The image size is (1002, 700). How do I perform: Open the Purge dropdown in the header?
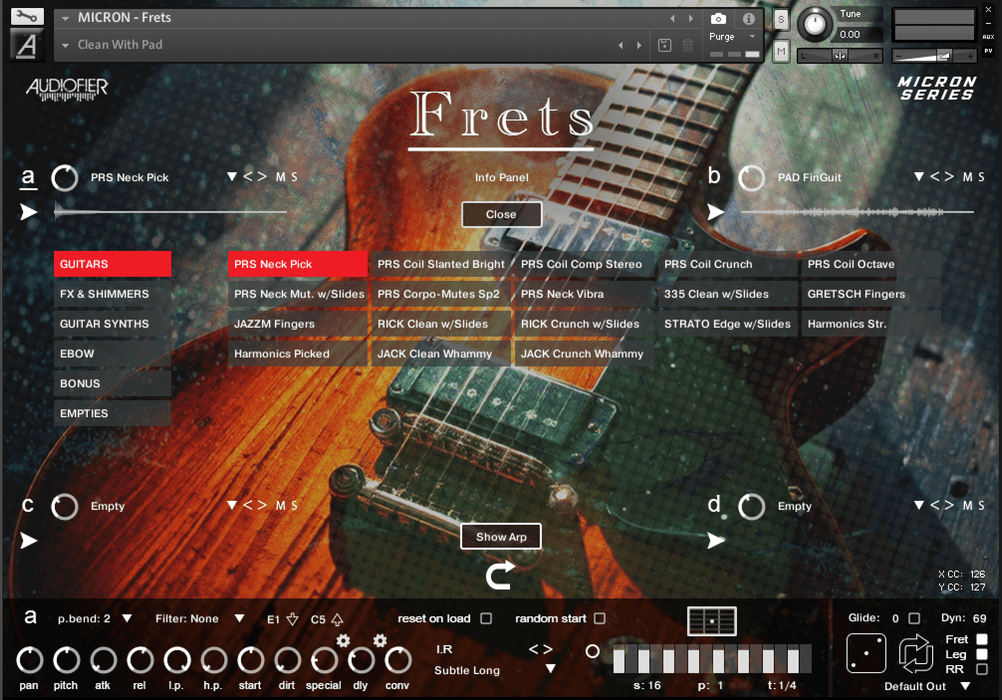point(733,36)
